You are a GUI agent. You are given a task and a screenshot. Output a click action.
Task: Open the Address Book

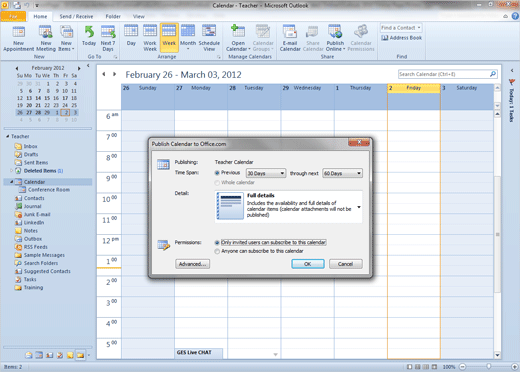point(402,38)
